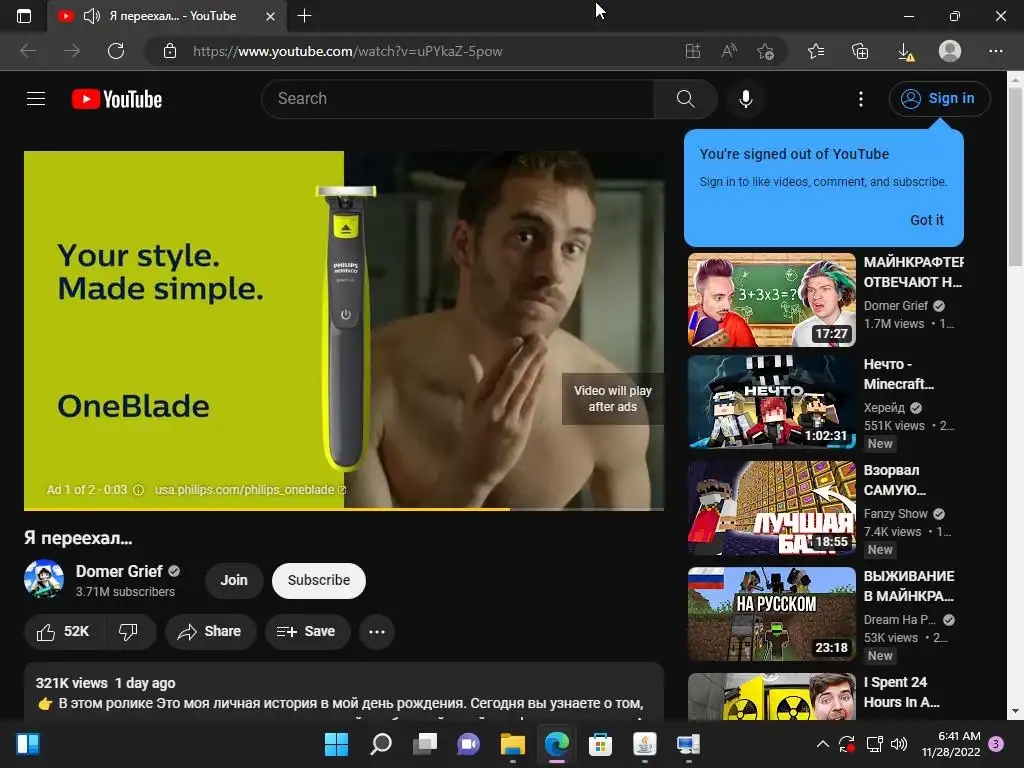
Task: Open I Spent 24 Hours video title
Action: 902,692
